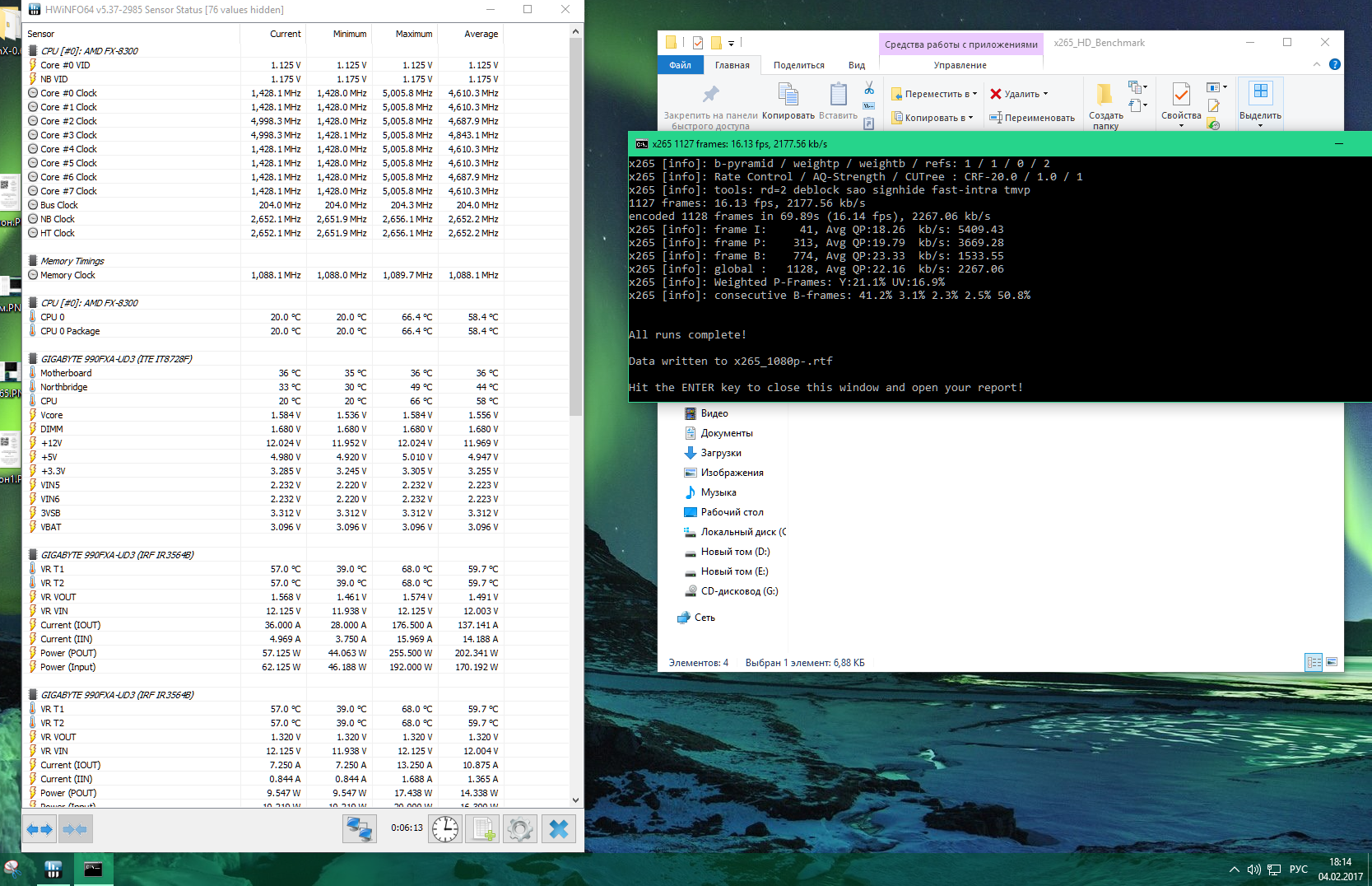Select Загрузки in the navigation pane
The width and height of the screenshot is (1372, 886).
tap(720, 453)
